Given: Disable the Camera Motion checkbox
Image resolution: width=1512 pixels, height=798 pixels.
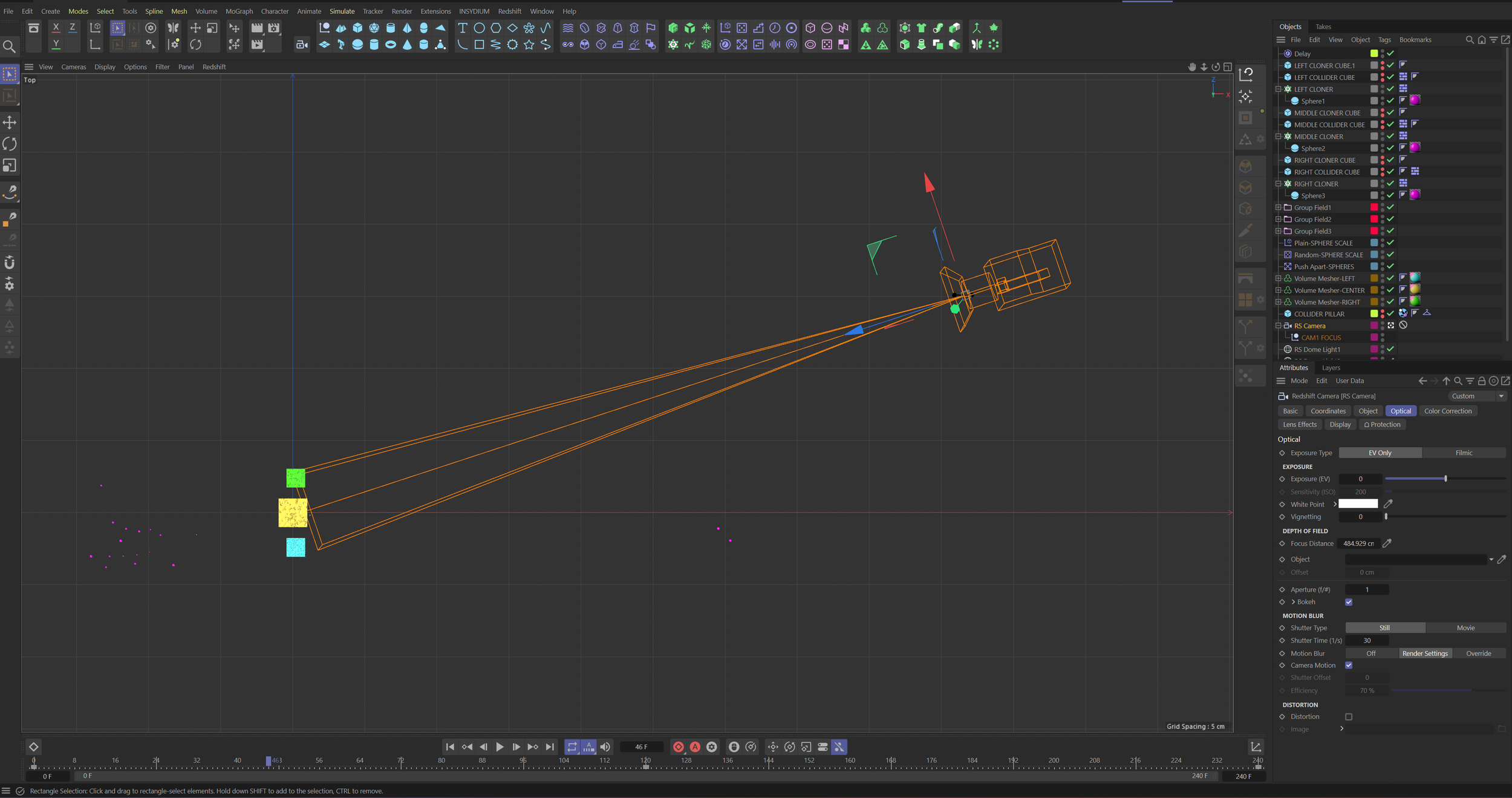Looking at the screenshot, I should (1349, 666).
